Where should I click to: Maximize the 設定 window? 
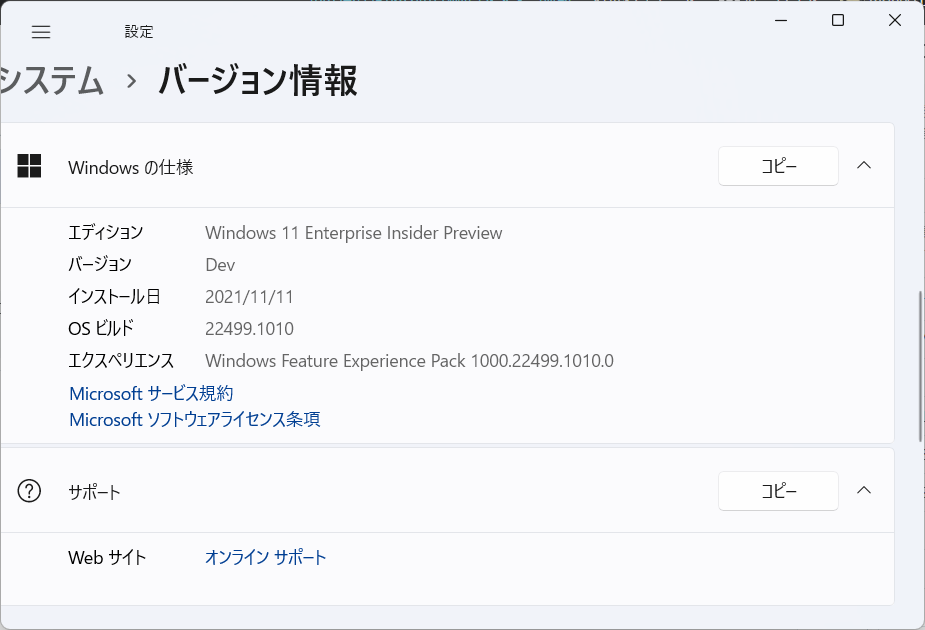838,21
